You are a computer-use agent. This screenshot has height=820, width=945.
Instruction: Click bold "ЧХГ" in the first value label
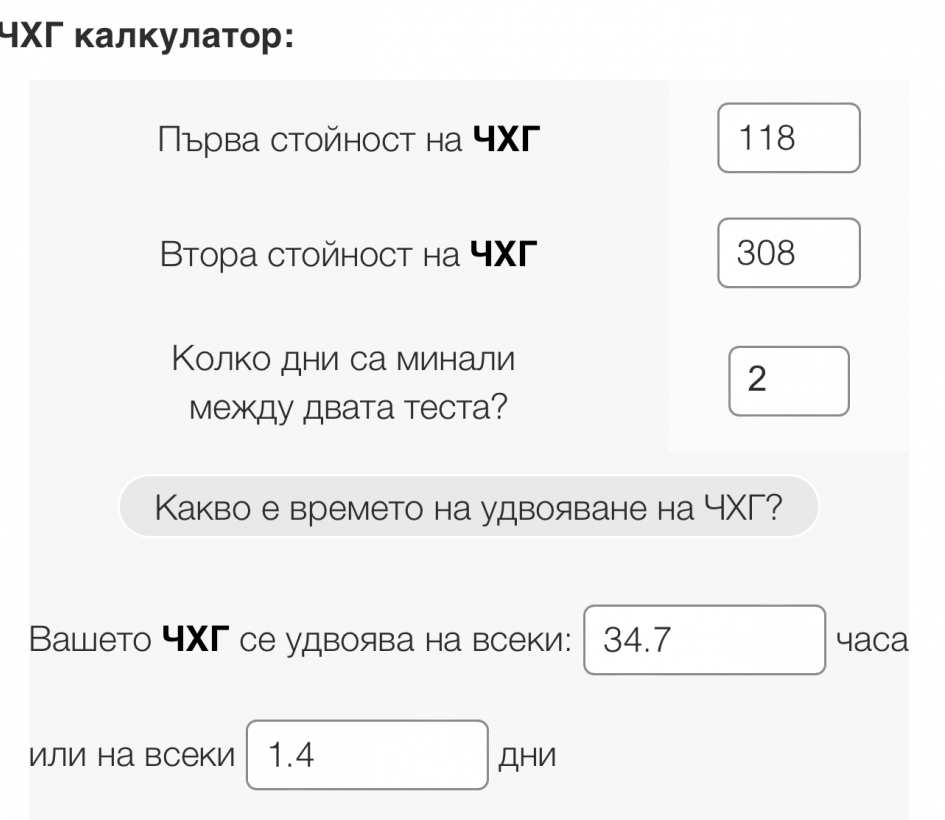(x=500, y=140)
